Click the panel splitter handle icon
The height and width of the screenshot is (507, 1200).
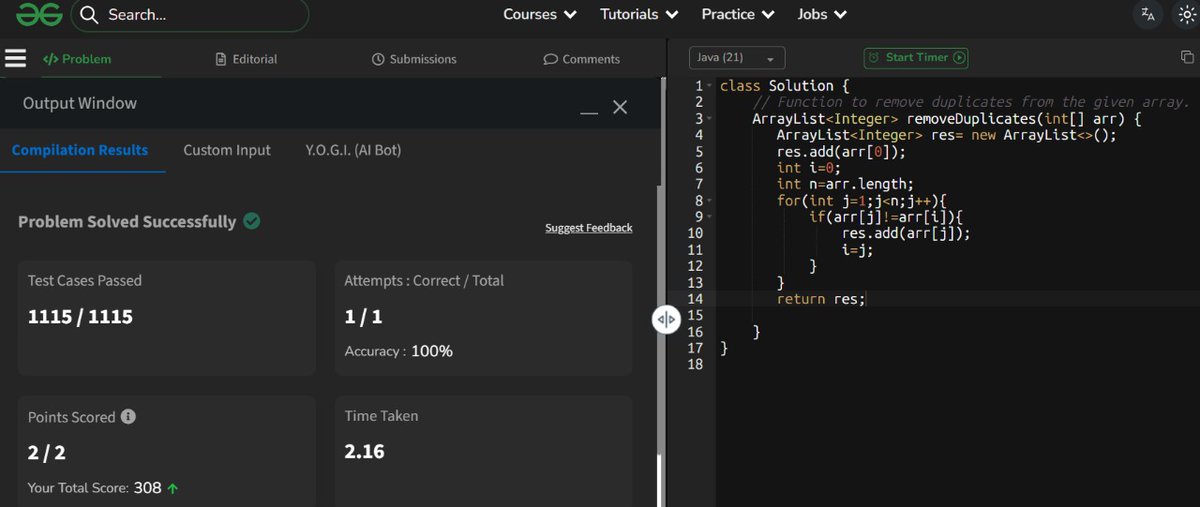667,319
